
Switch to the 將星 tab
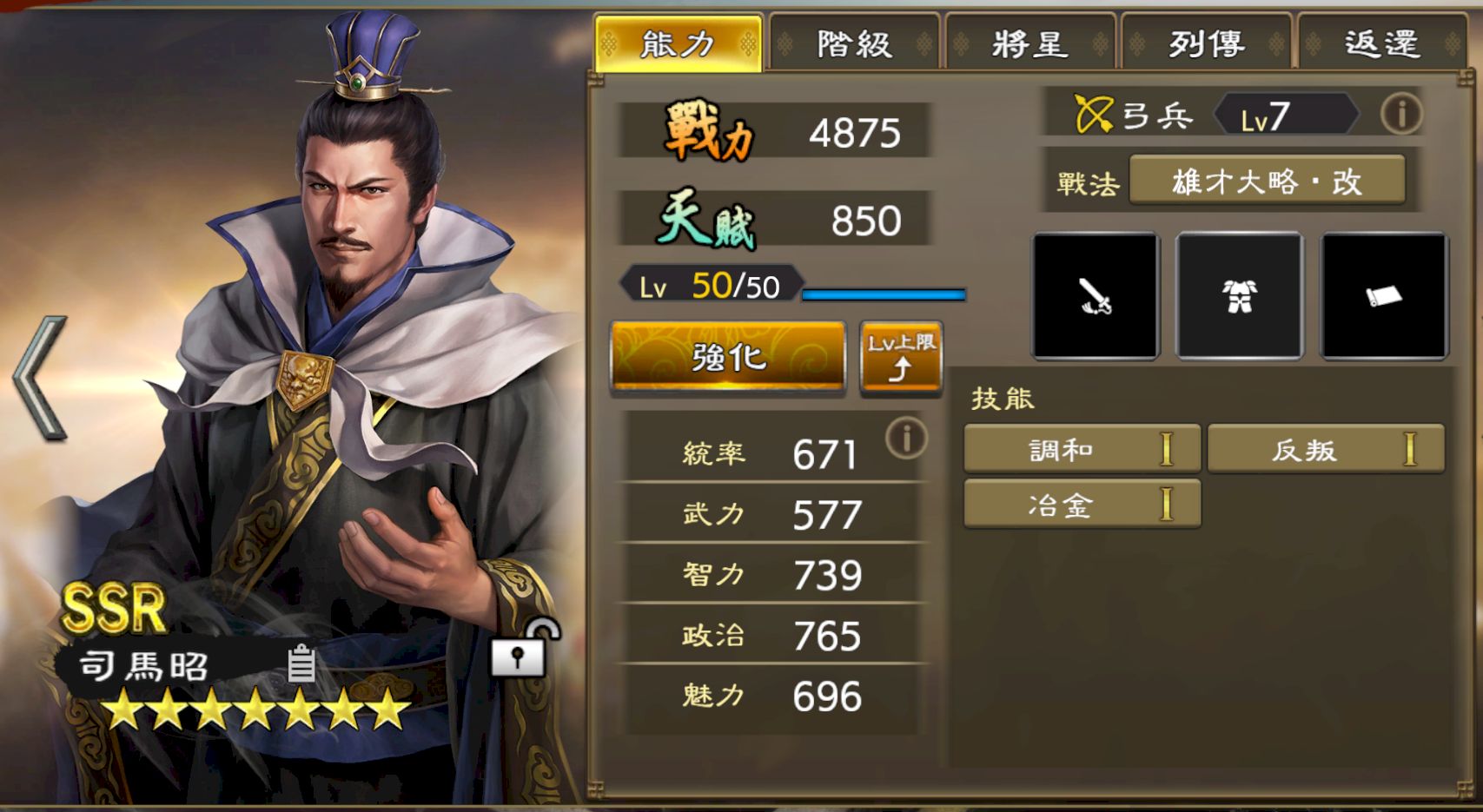1029,43
